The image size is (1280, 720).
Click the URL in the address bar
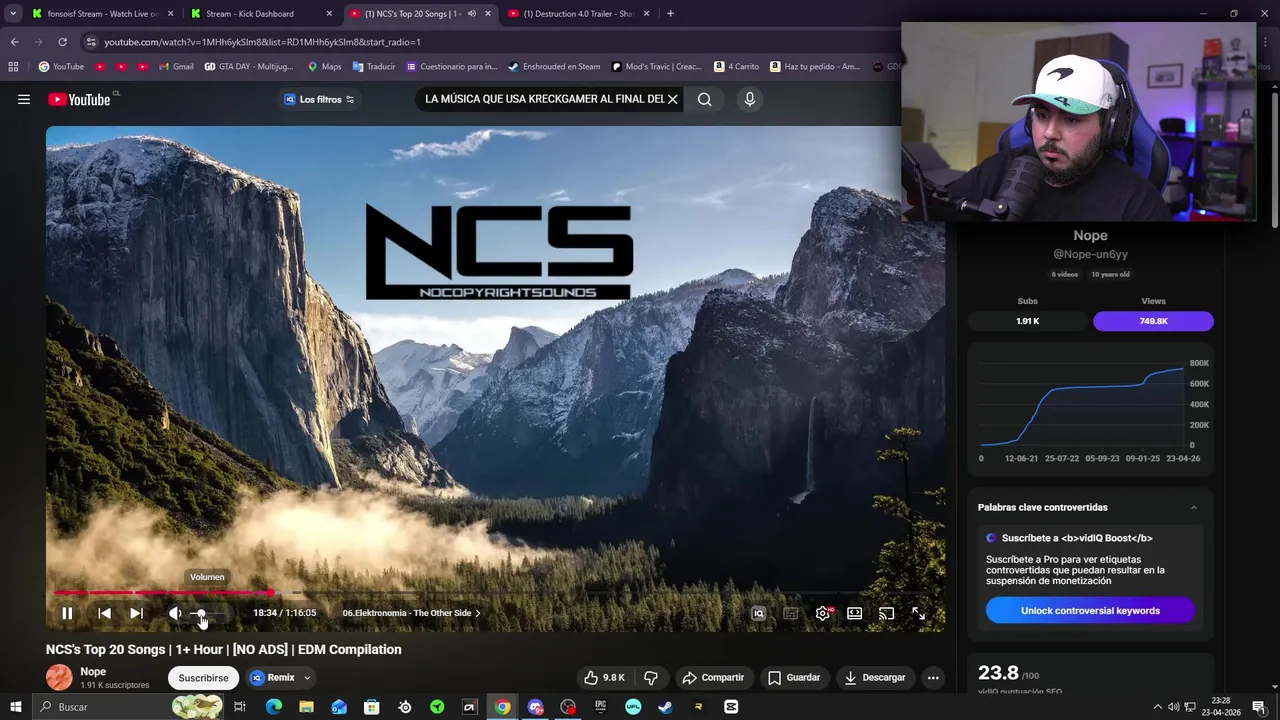(262, 42)
